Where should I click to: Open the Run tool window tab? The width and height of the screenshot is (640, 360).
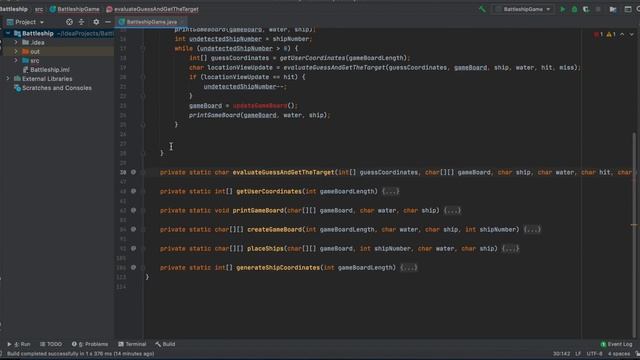pyautogui.click(x=19, y=344)
